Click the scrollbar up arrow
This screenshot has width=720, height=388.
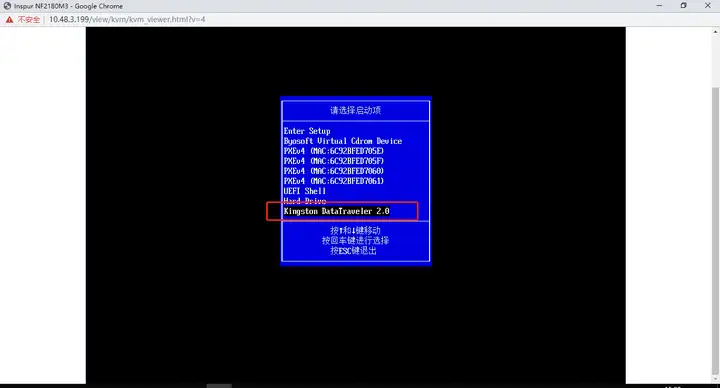click(x=715, y=32)
